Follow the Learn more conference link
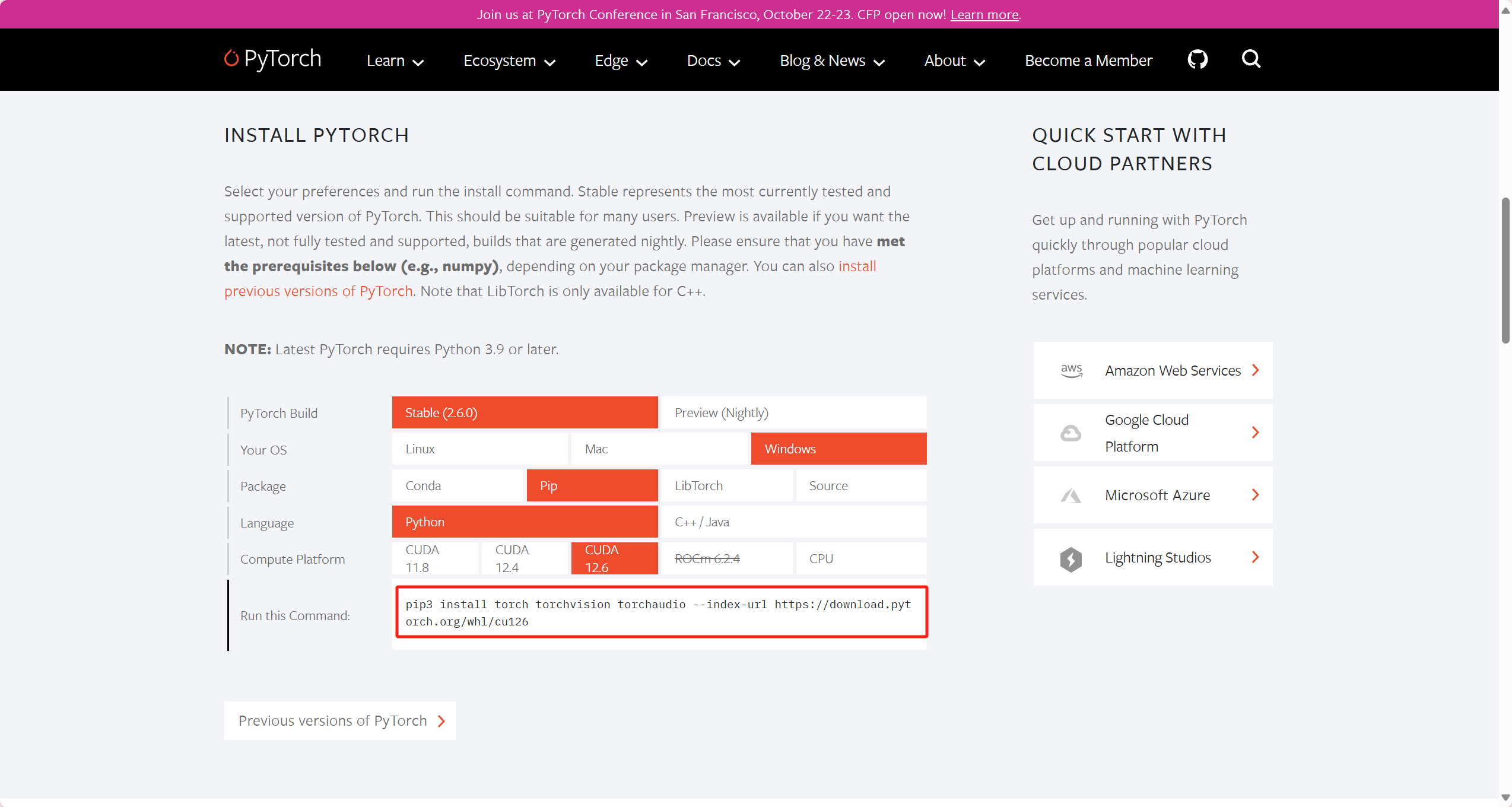This screenshot has width=1512, height=807. (x=984, y=15)
